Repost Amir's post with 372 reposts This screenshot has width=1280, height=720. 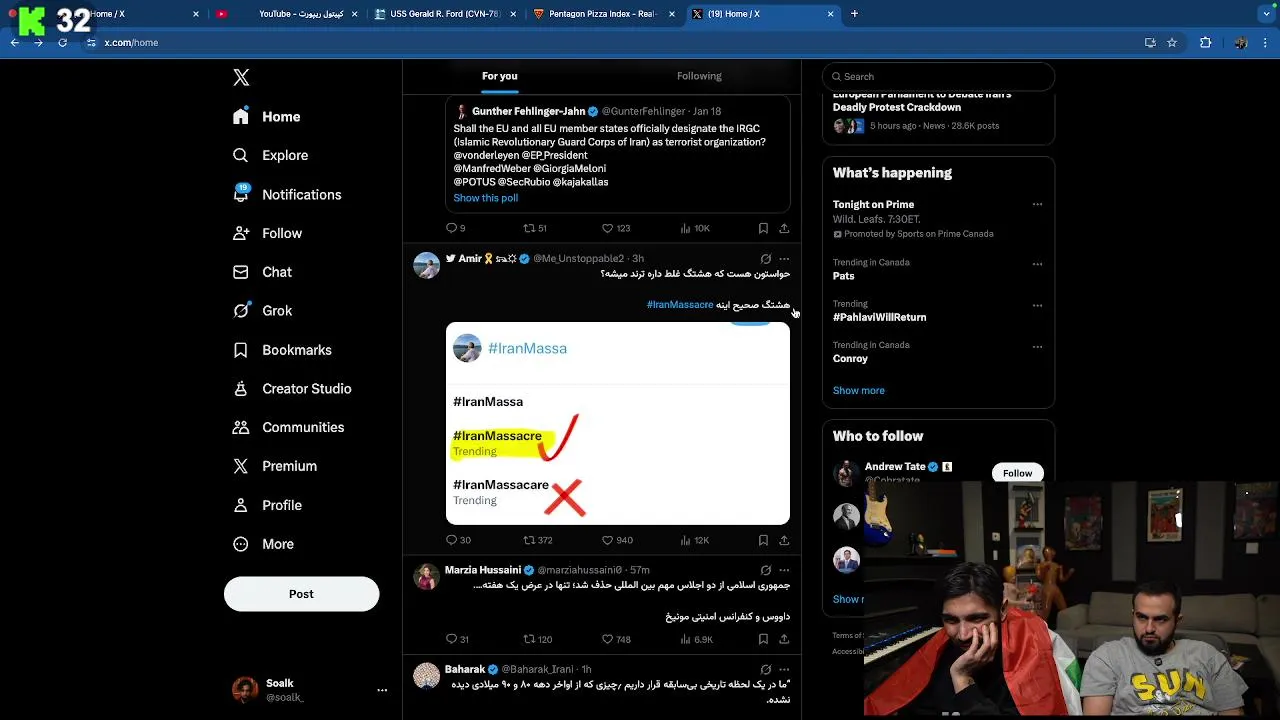[538, 540]
